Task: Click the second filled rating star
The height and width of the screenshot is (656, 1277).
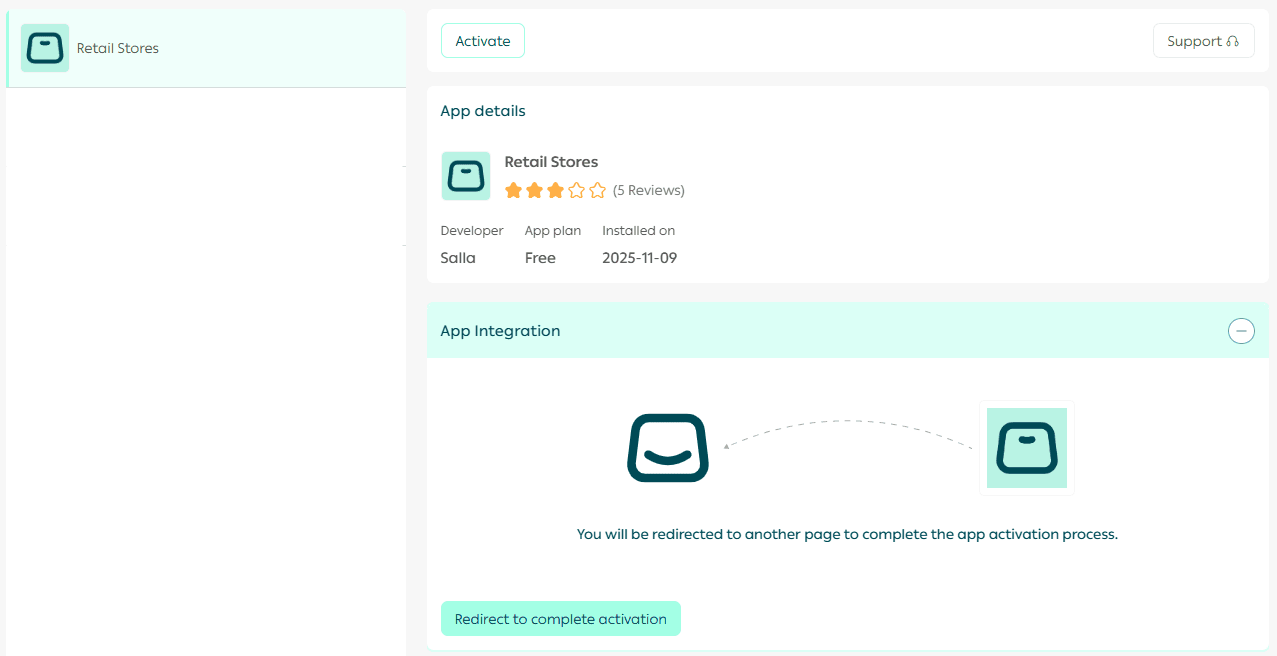Action: 535,190
